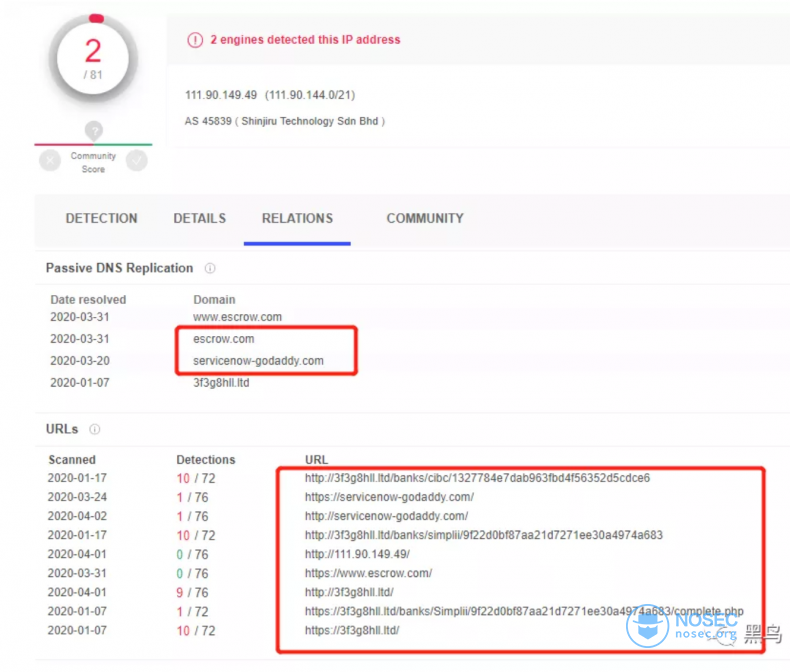Click the red alert icon beside detection message

[x=195, y=40]
